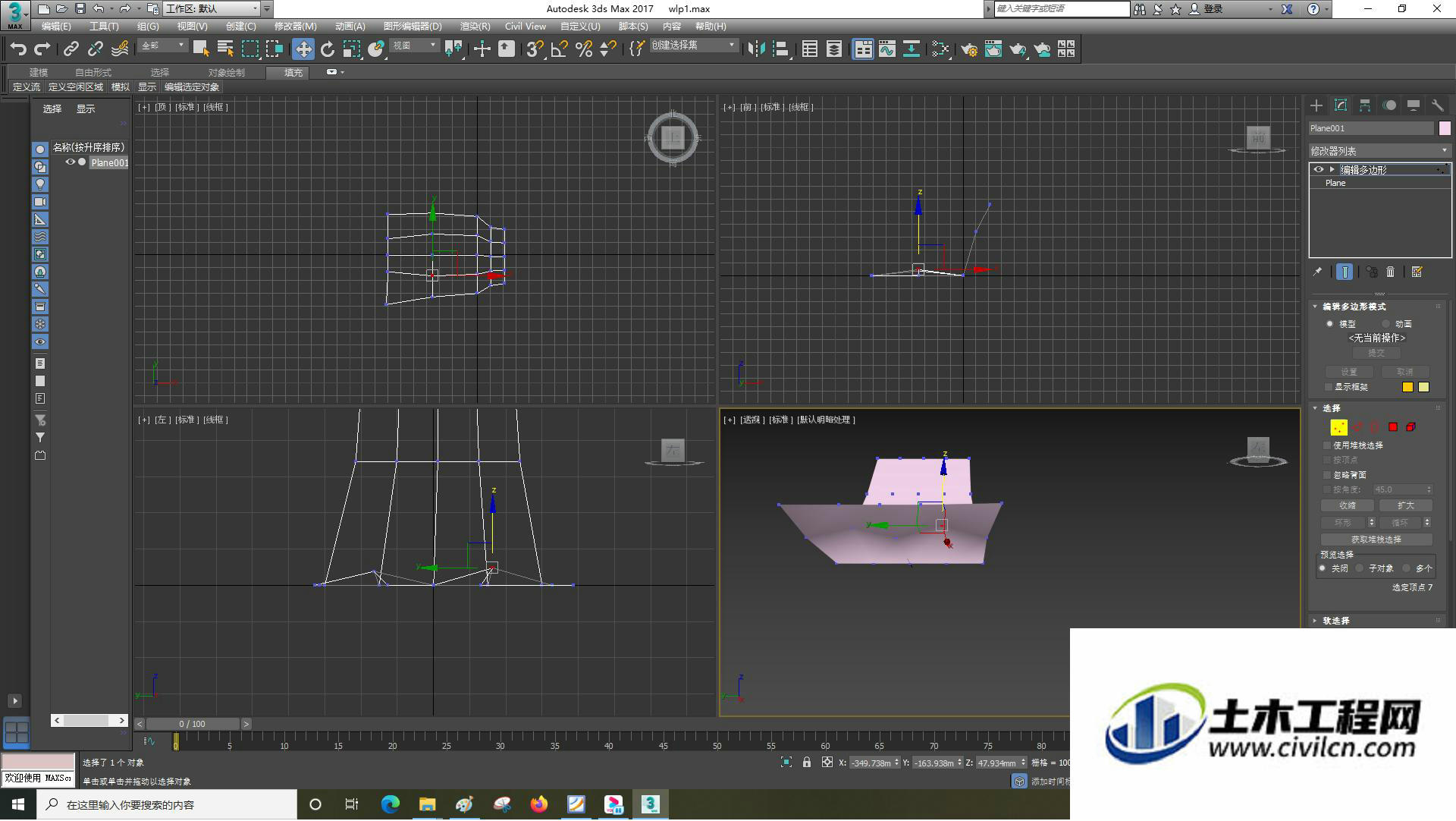Activate the Select and Rotate tool
The width and height of the screenshot is (1456, 821).
328,49
